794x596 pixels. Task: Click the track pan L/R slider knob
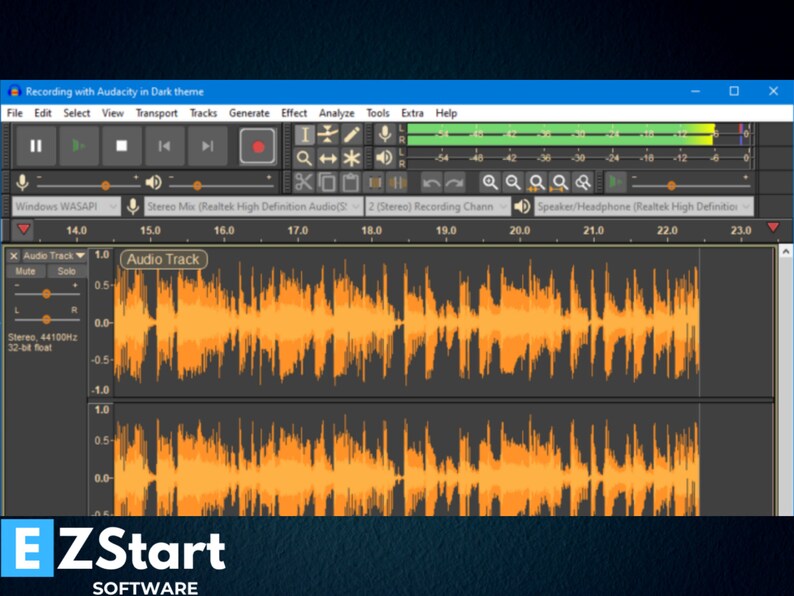(46, 319)
